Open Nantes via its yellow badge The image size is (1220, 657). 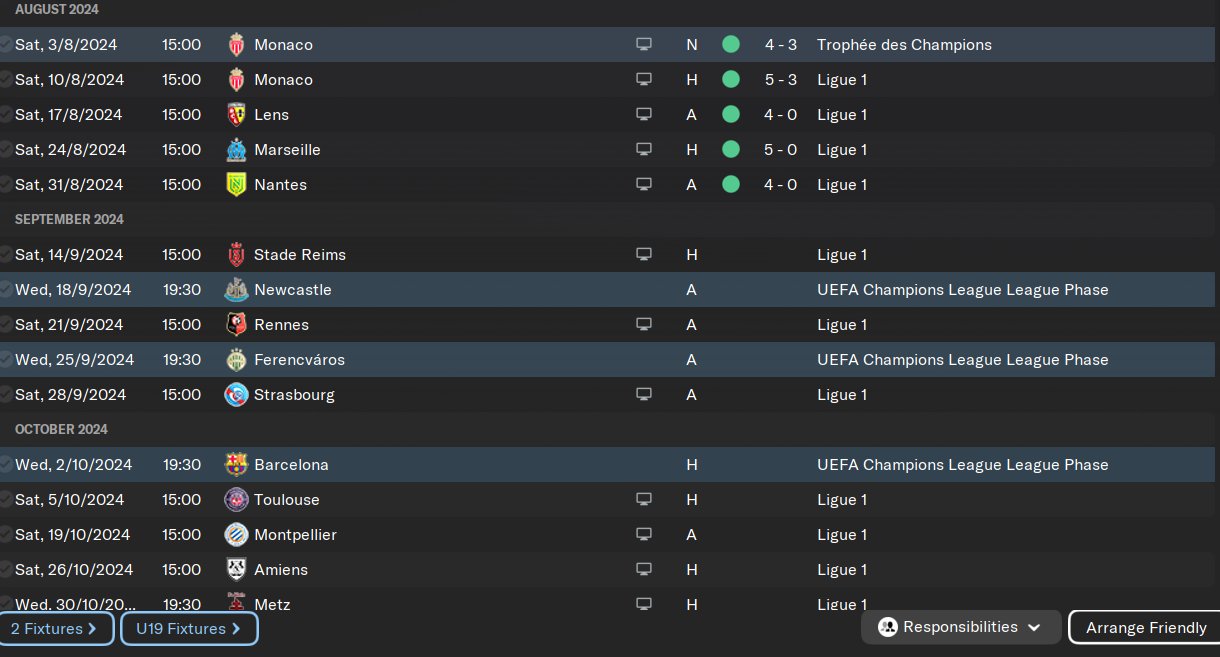pos(236,185)
